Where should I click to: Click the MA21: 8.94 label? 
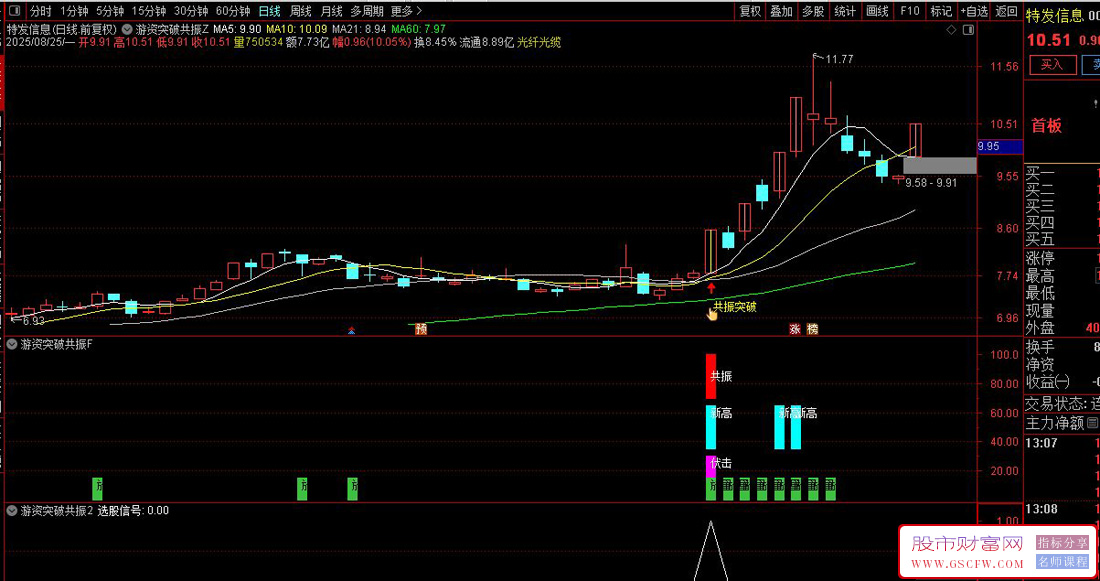click(x=359, y=29)
